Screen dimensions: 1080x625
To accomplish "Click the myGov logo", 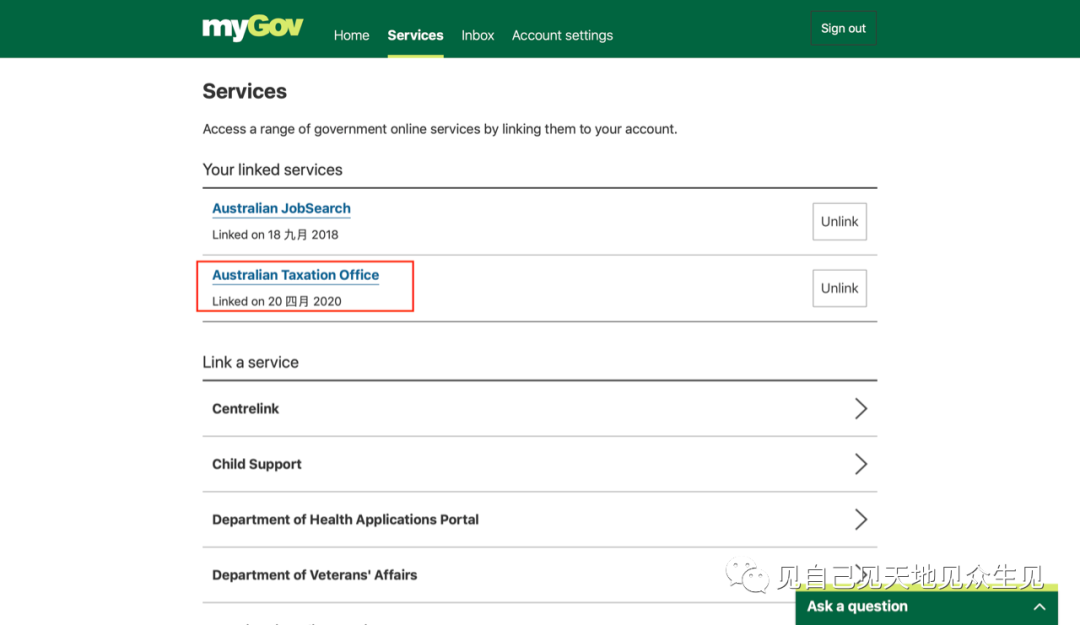I will pyautogui.click(x=252, y=28).
